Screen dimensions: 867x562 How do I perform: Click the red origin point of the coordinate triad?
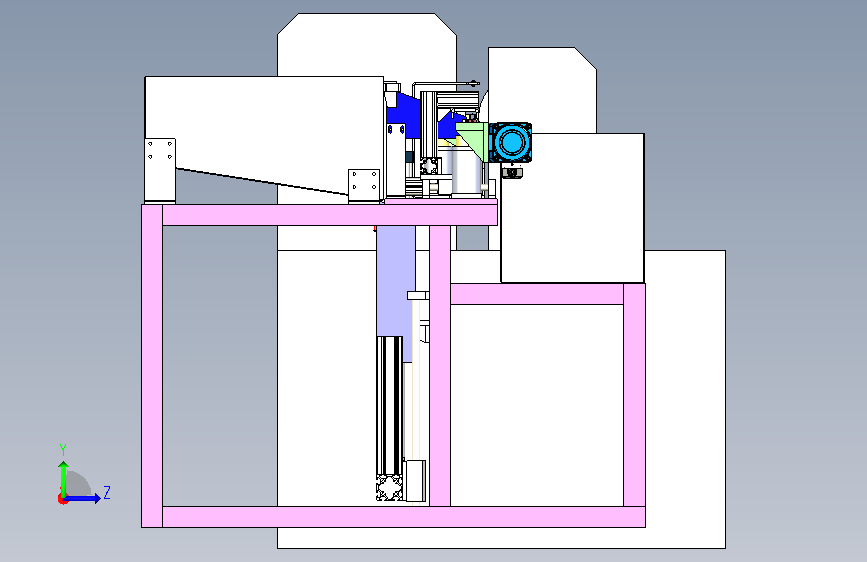(62, 499)
